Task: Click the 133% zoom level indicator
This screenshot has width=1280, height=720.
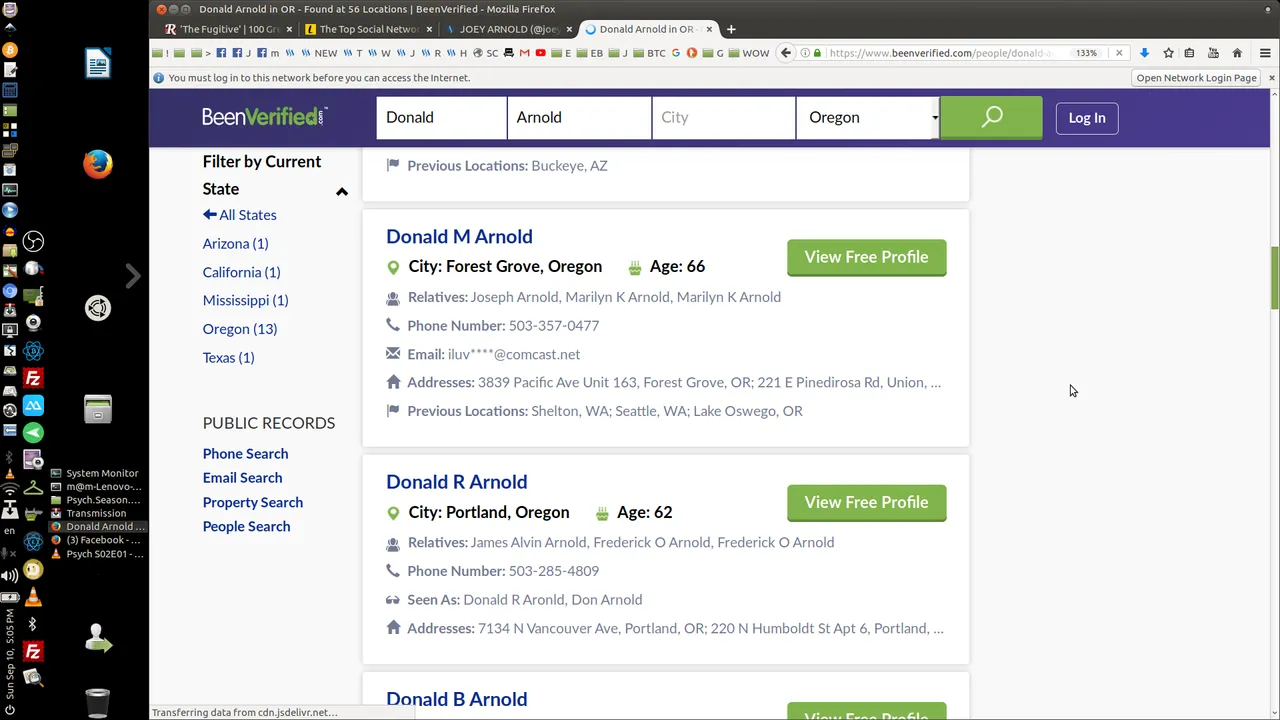Action: 1086,53
